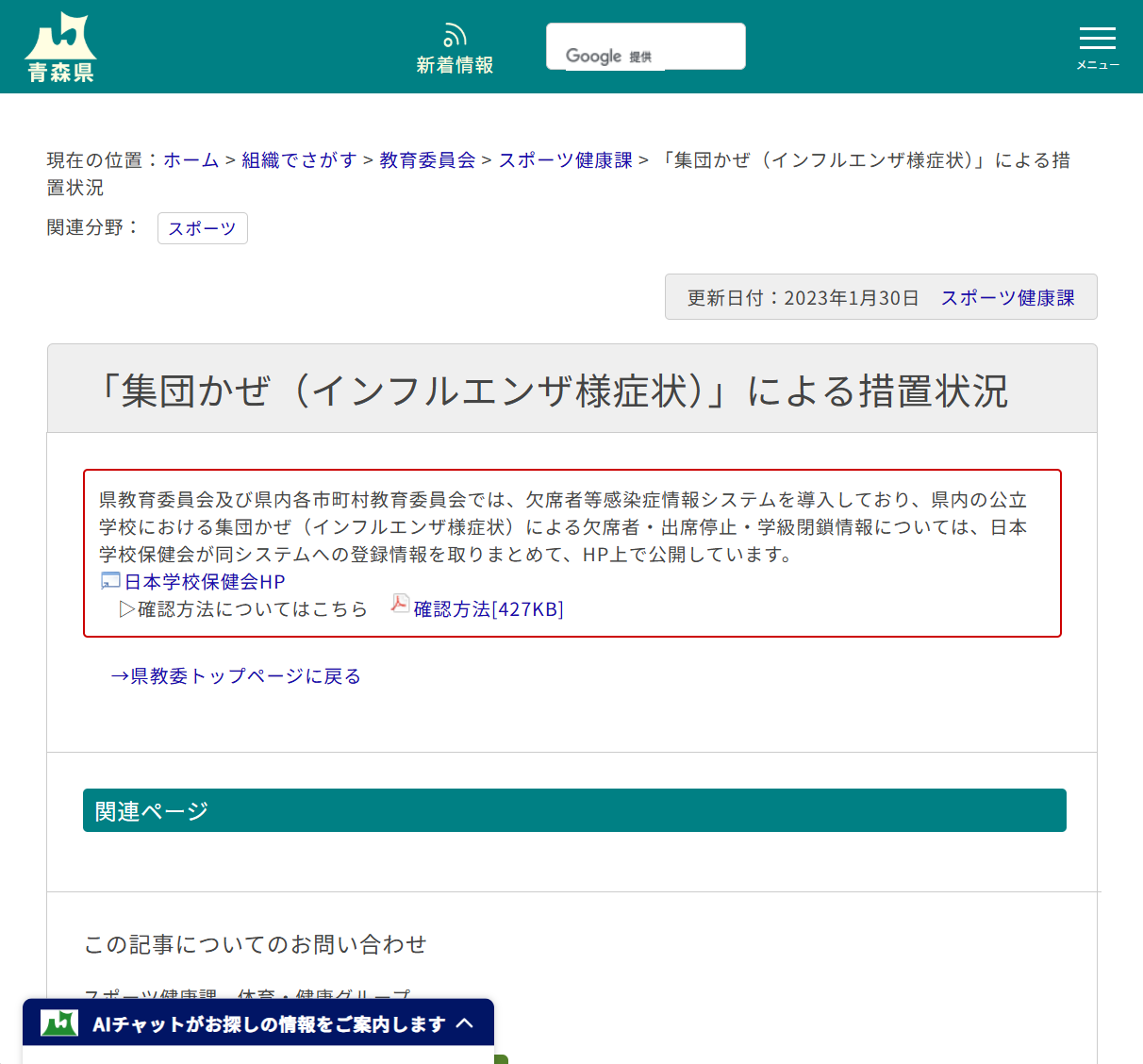Open the 確認方法[427KB] PDF link

pyautogui.click(x=487, y=608)
